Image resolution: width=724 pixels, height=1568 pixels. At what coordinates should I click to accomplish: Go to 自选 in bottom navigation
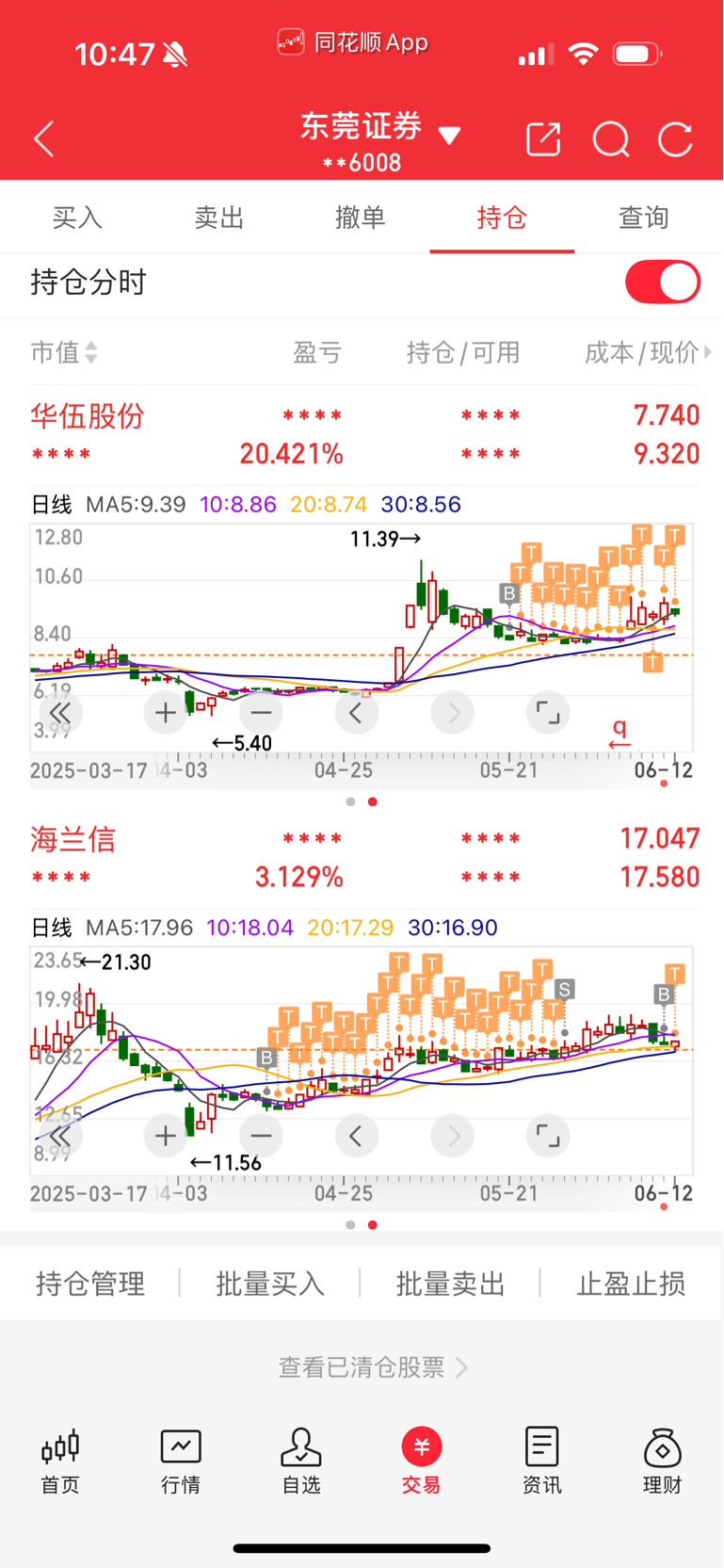(x=301, y=1461)
